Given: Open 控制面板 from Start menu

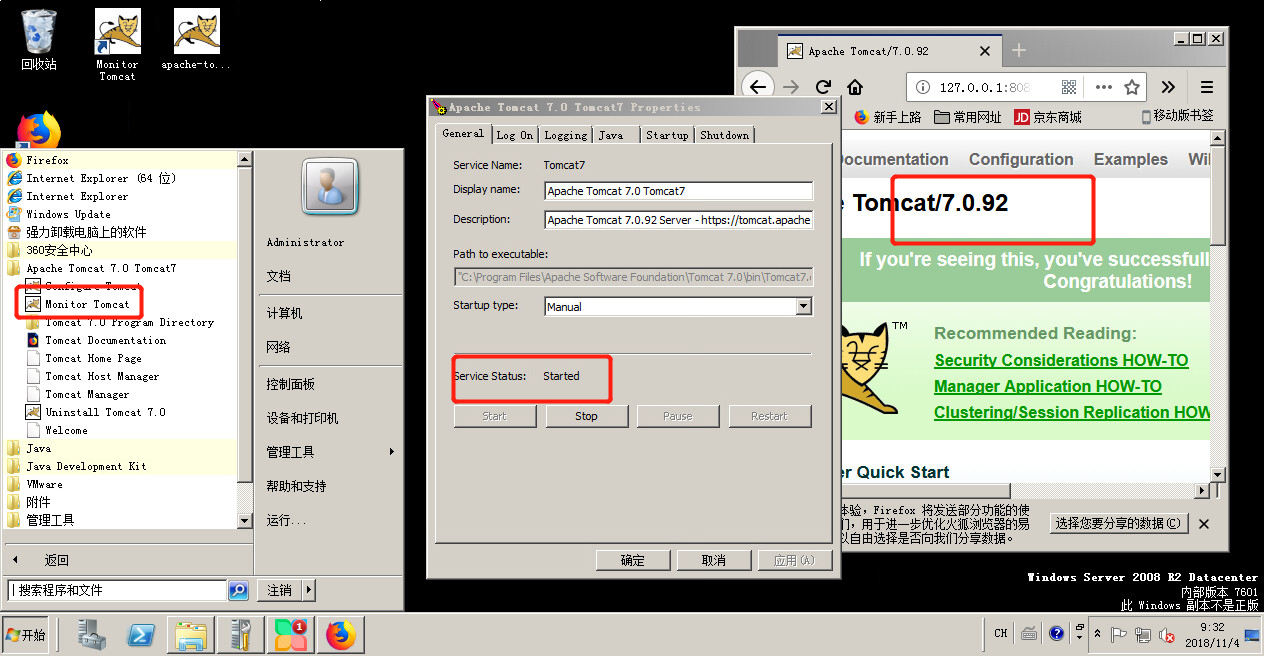Looking at the screenshot, I should tap(290, 384).
